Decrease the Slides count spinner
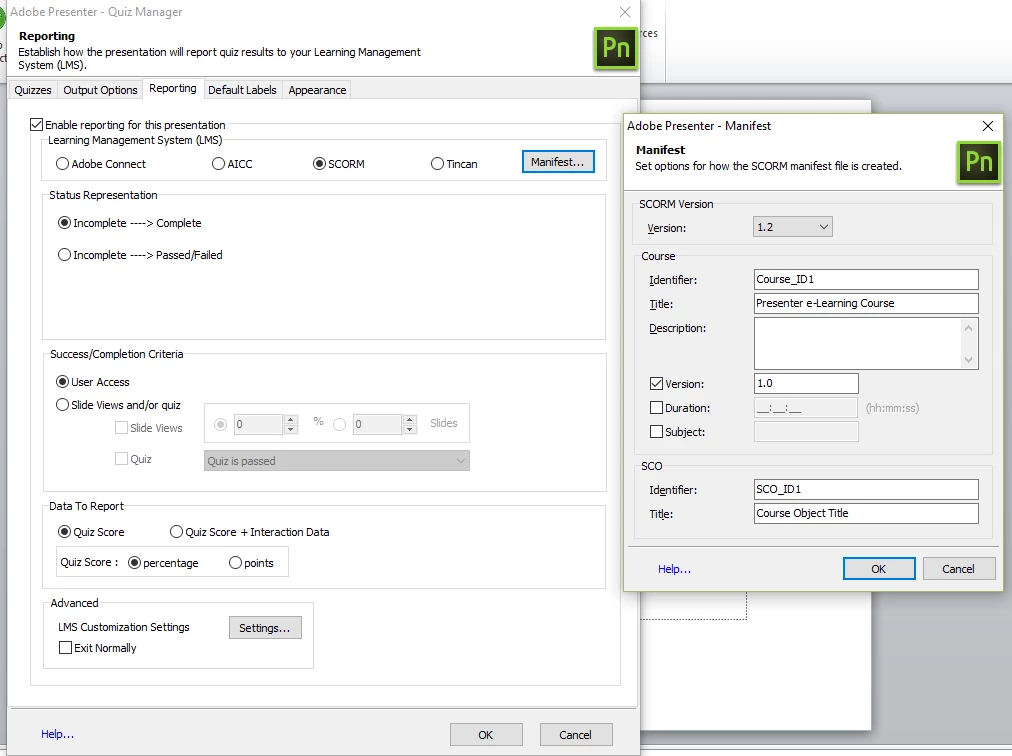Viewport: 1012px width, 756px height. click(x=409, y=429)
